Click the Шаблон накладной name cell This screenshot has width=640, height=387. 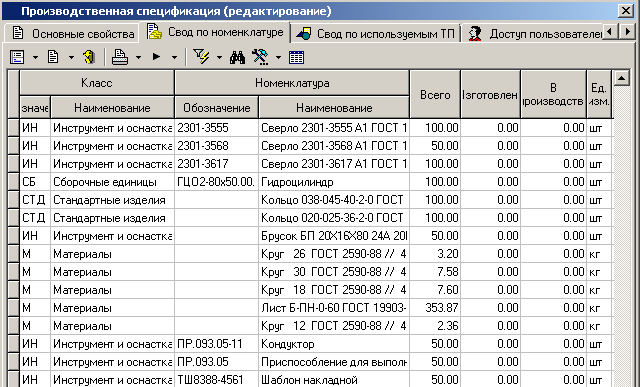[334, 380]
